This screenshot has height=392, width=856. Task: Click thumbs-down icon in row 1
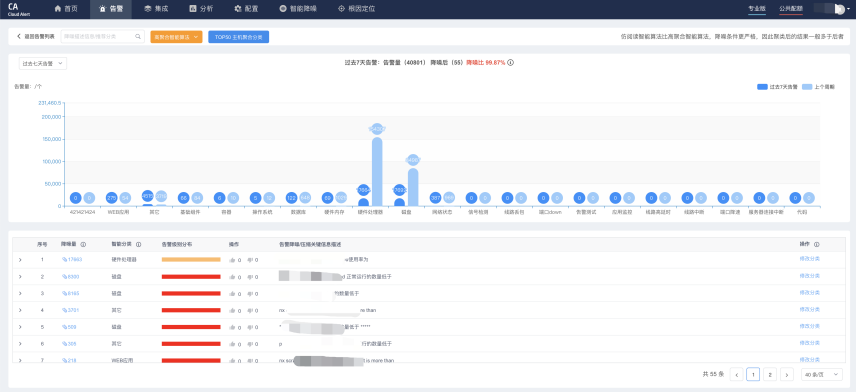point(250,260)
